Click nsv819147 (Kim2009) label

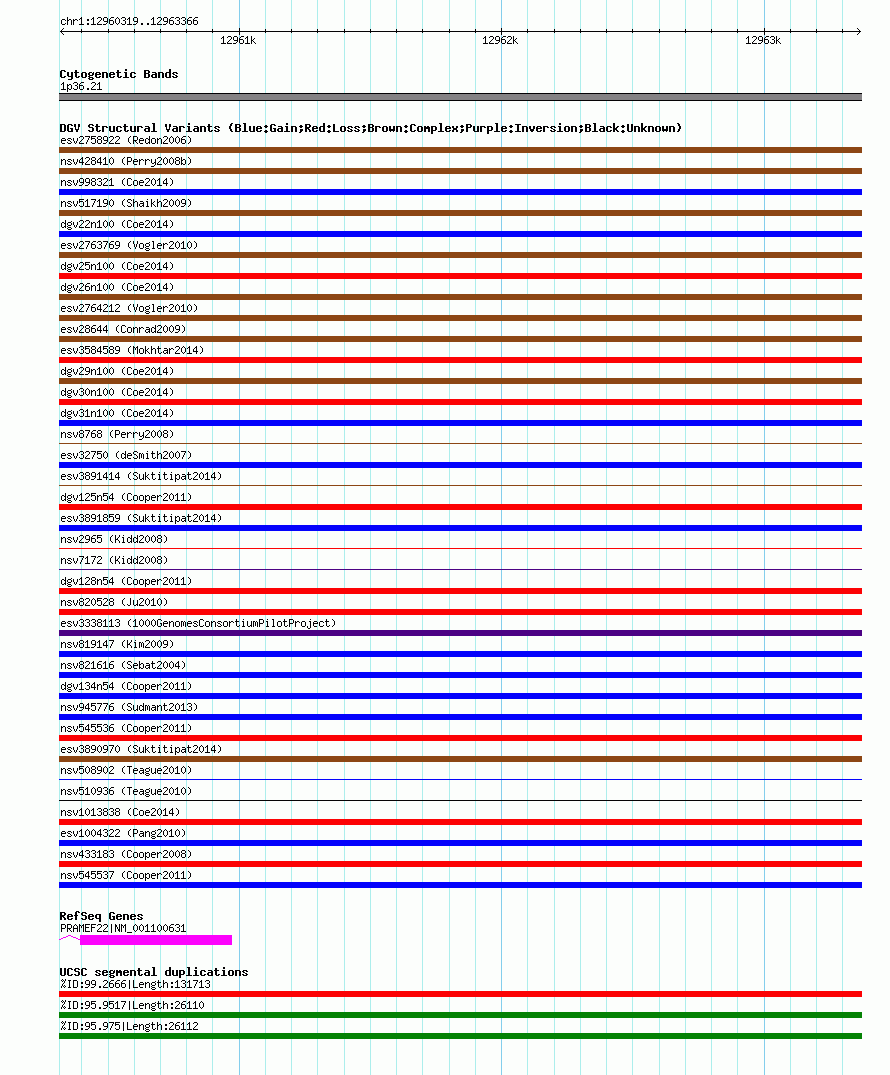coord(117,644)
